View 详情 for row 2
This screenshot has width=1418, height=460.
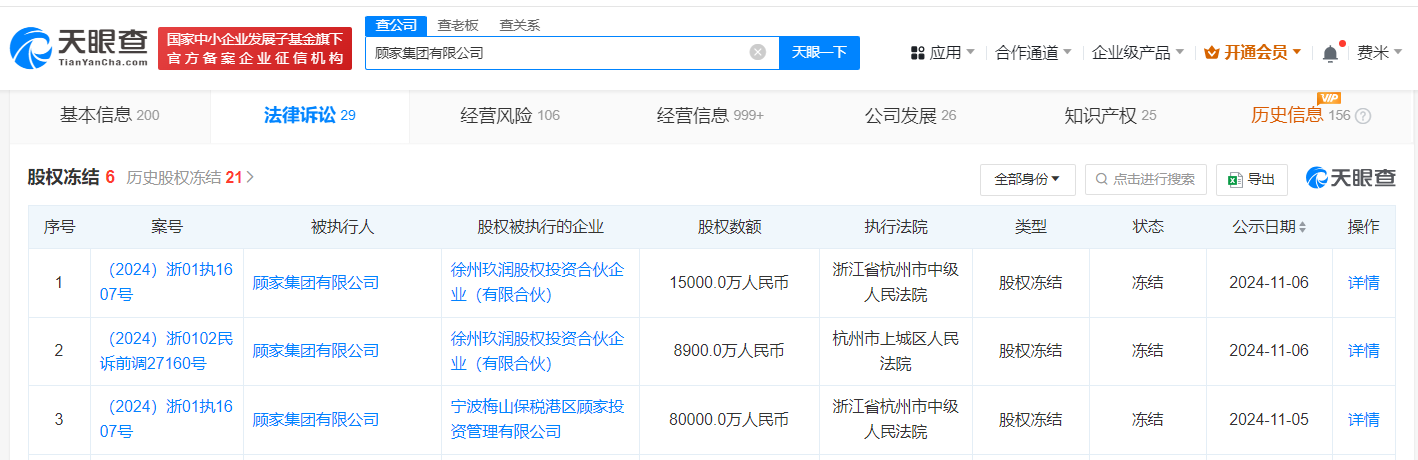coord(1364,351)
